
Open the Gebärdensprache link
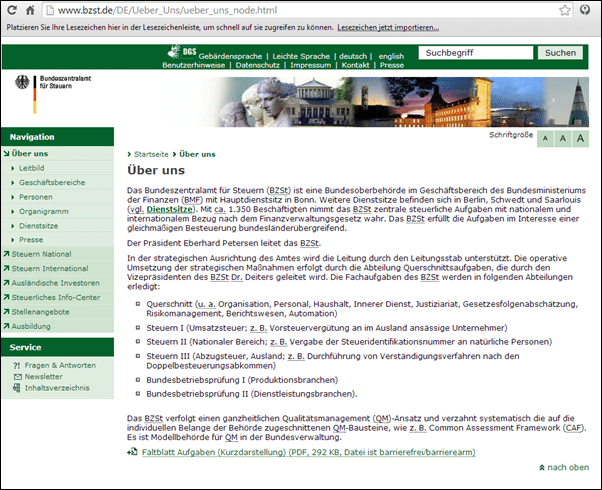230,56
